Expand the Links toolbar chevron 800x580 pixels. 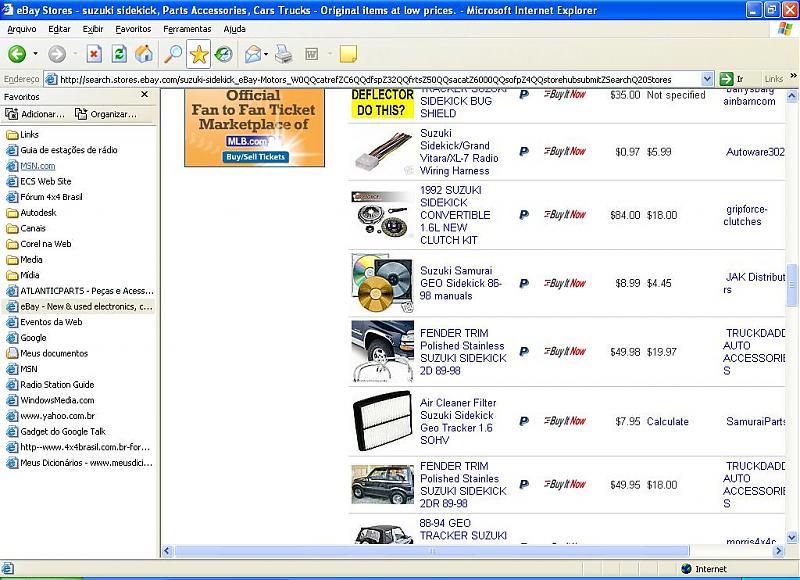coord(793,76)
